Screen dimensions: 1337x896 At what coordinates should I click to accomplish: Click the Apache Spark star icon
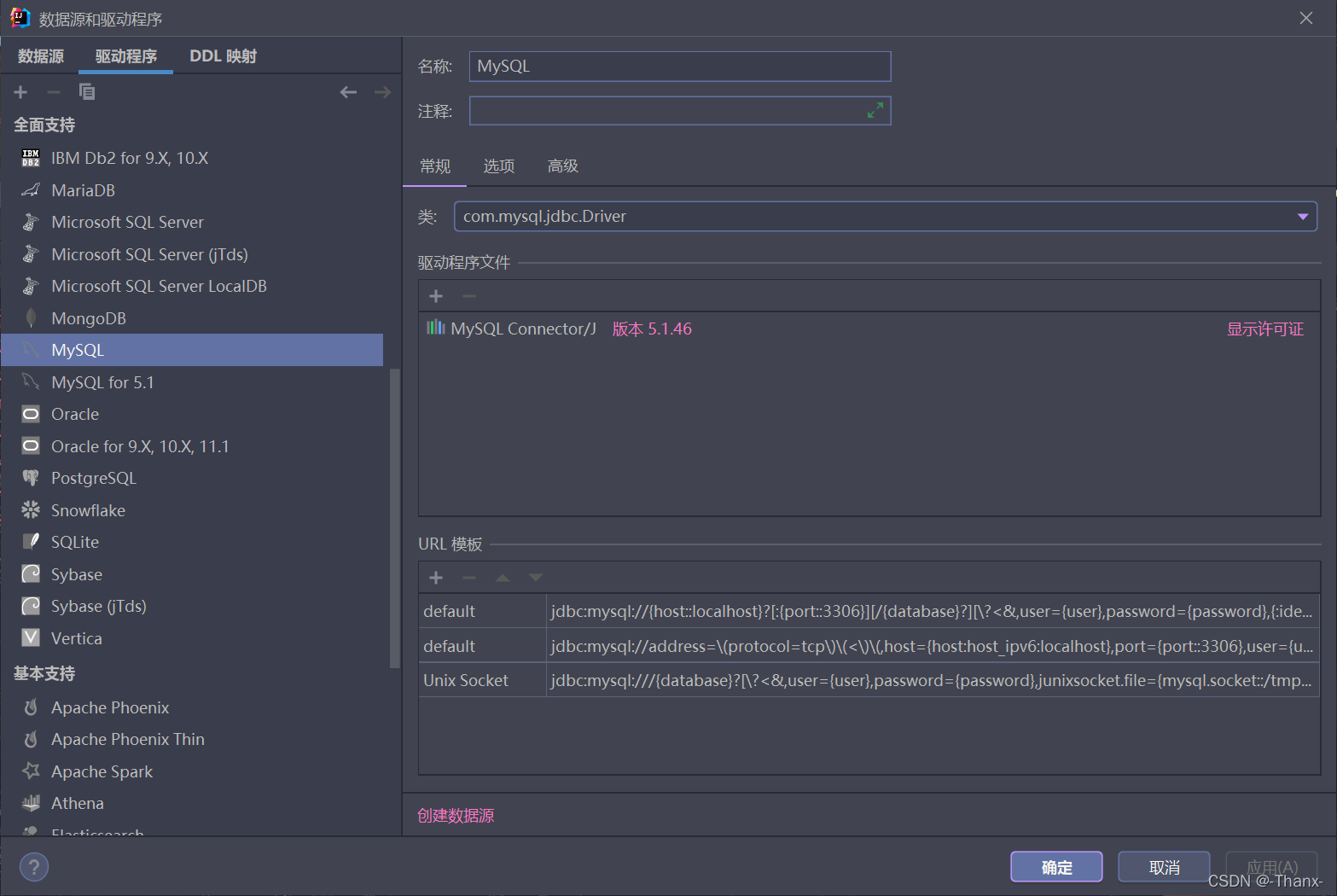click(31, 771)
